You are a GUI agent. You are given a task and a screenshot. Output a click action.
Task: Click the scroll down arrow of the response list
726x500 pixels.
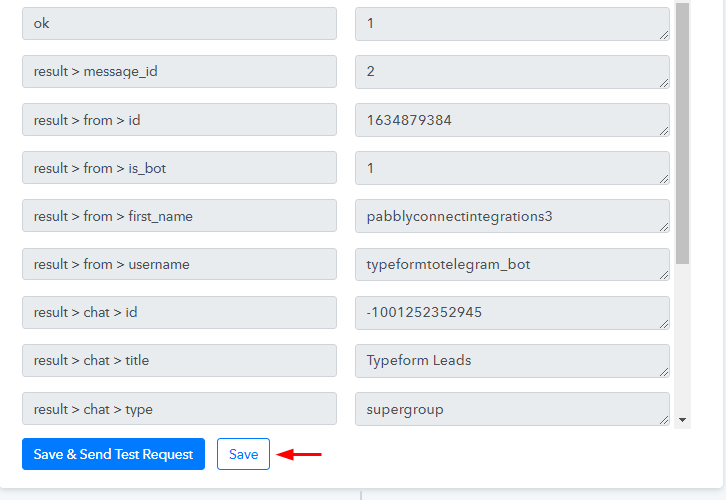click(683, 420)
